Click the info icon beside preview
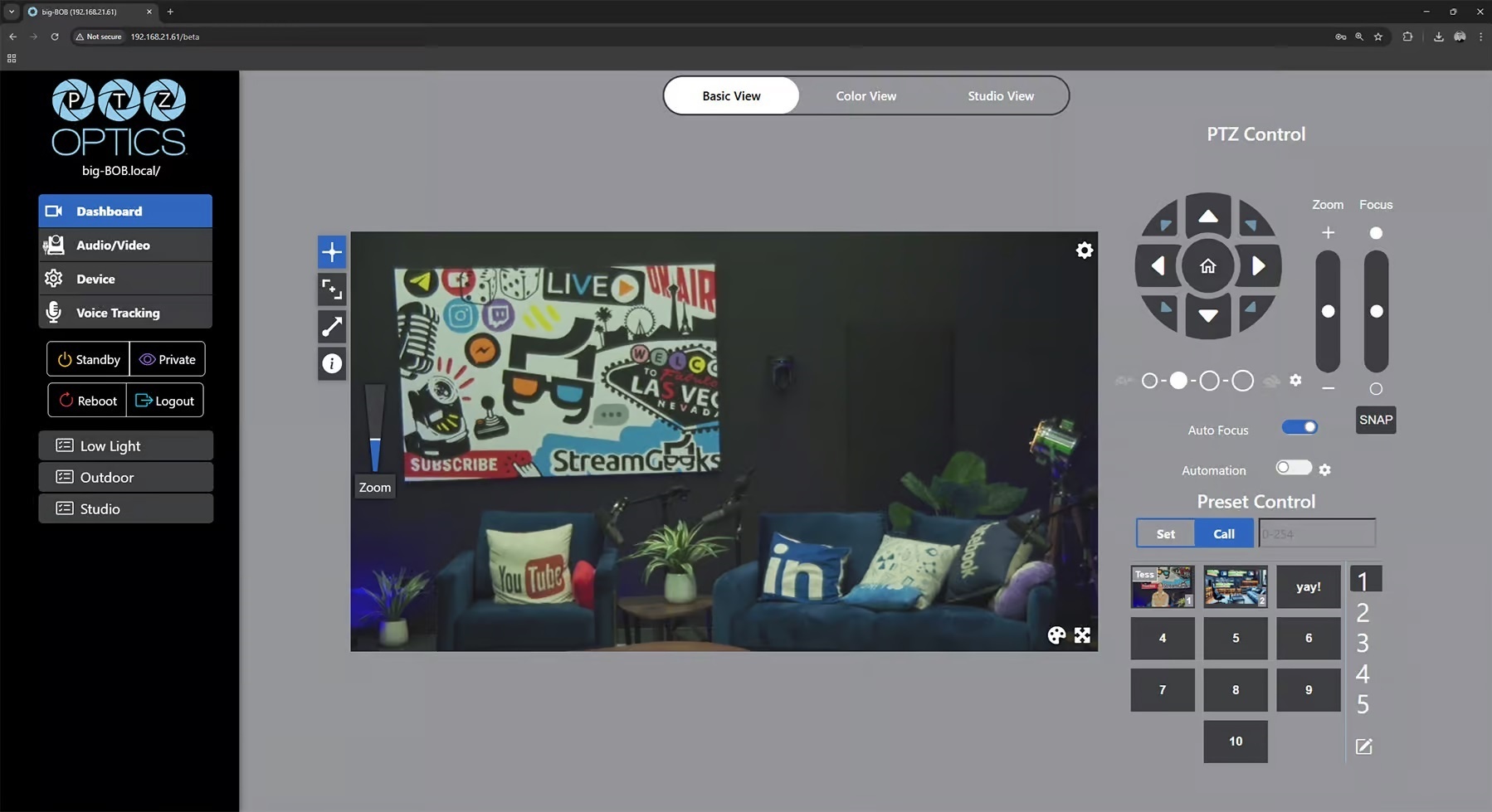1492x812 pixels. point(332,363)
